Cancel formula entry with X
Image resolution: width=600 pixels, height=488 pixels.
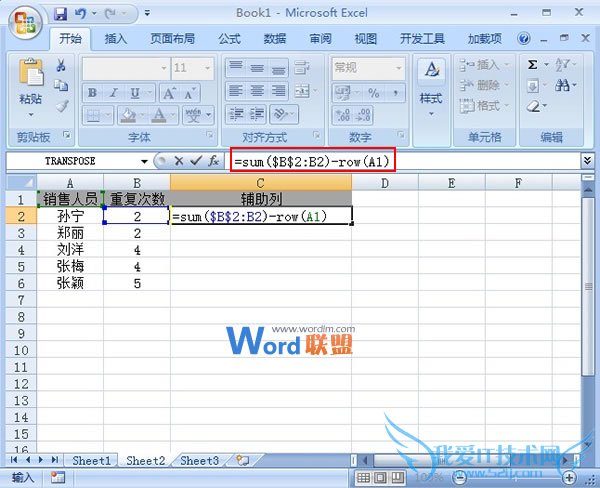pyautogui.click(x=179, y=161)
